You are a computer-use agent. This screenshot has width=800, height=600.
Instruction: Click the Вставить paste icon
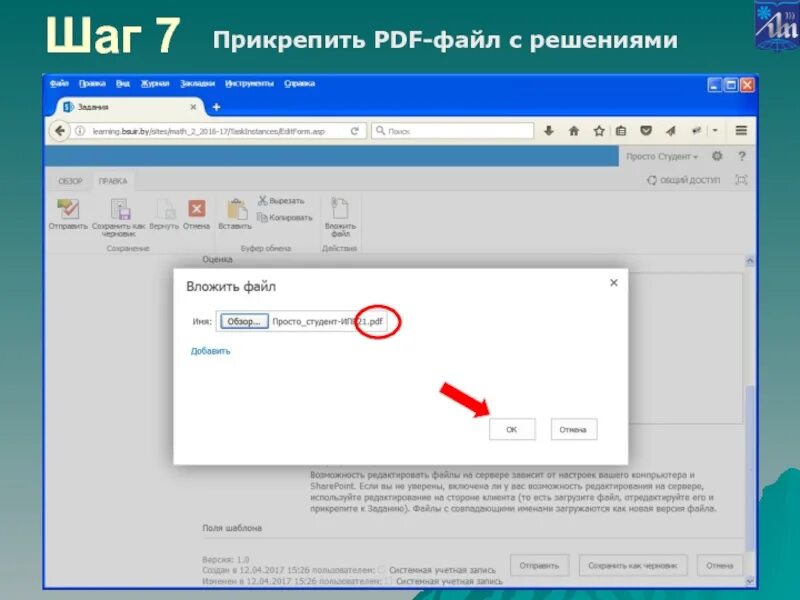235,214
